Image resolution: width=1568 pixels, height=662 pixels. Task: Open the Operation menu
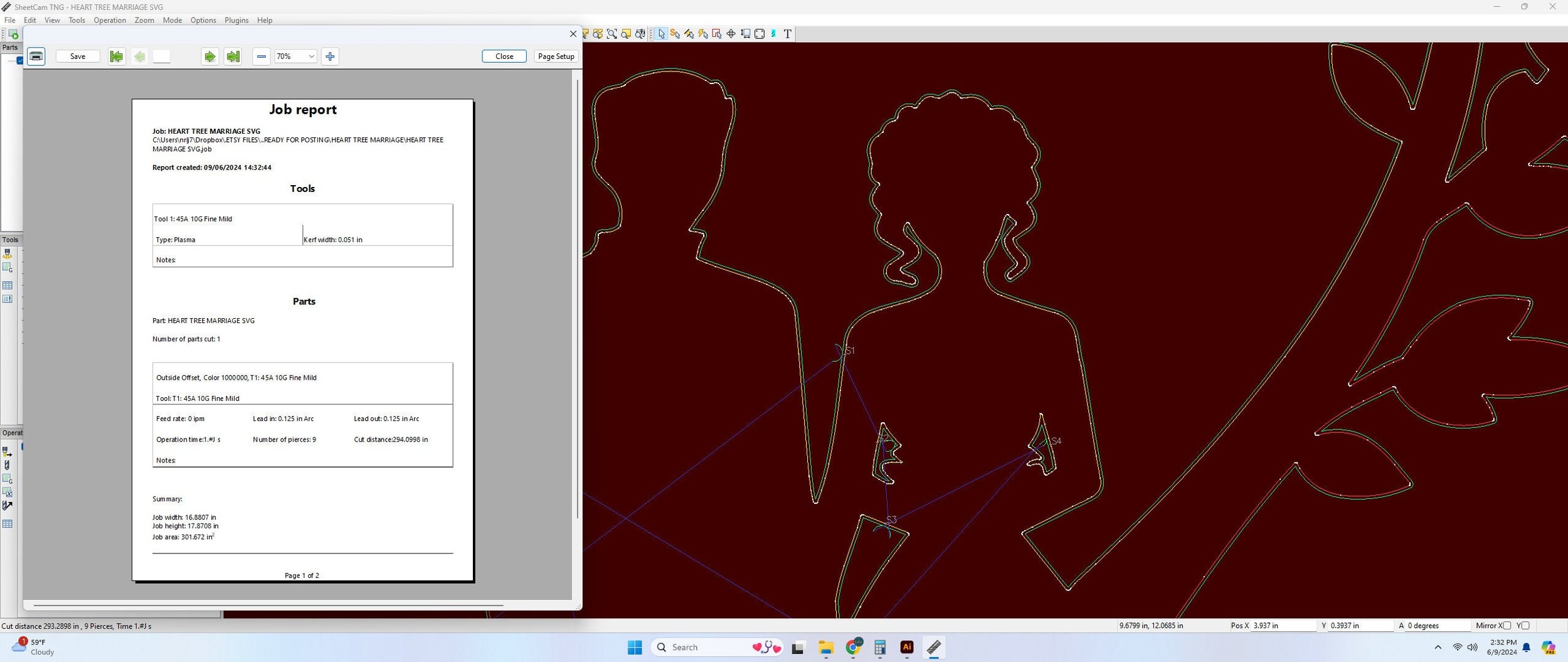pyautogui.click(x=110, y=20)
